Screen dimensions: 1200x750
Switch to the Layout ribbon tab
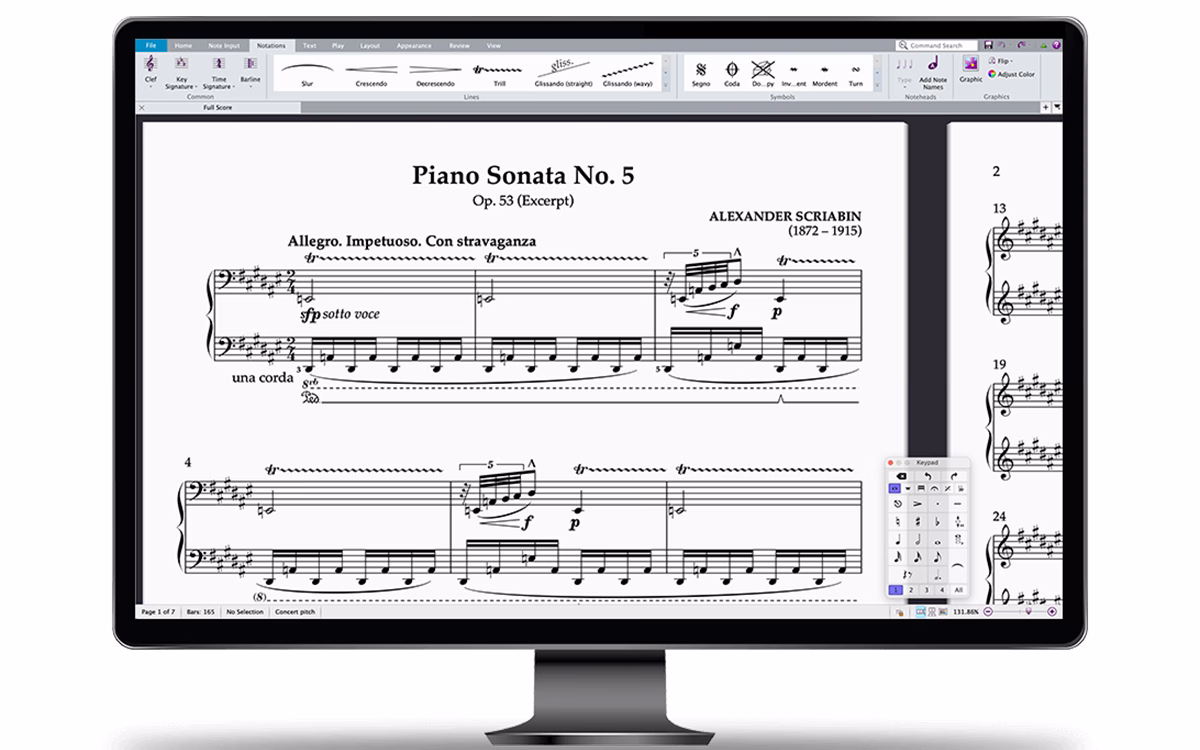370,45
